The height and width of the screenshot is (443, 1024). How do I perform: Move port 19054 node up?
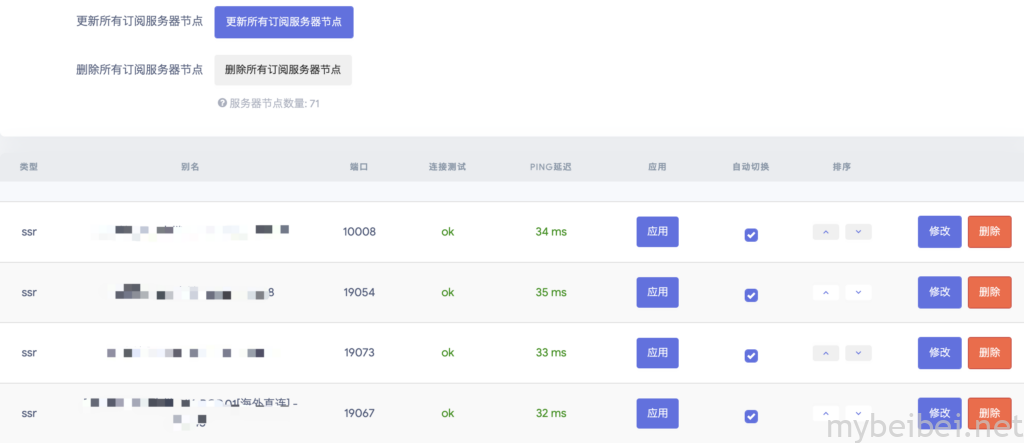826,293
